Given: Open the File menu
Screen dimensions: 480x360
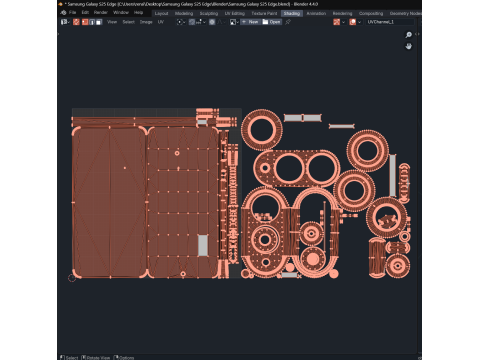Looking at the screenshot, I should (x=72, y=13).
